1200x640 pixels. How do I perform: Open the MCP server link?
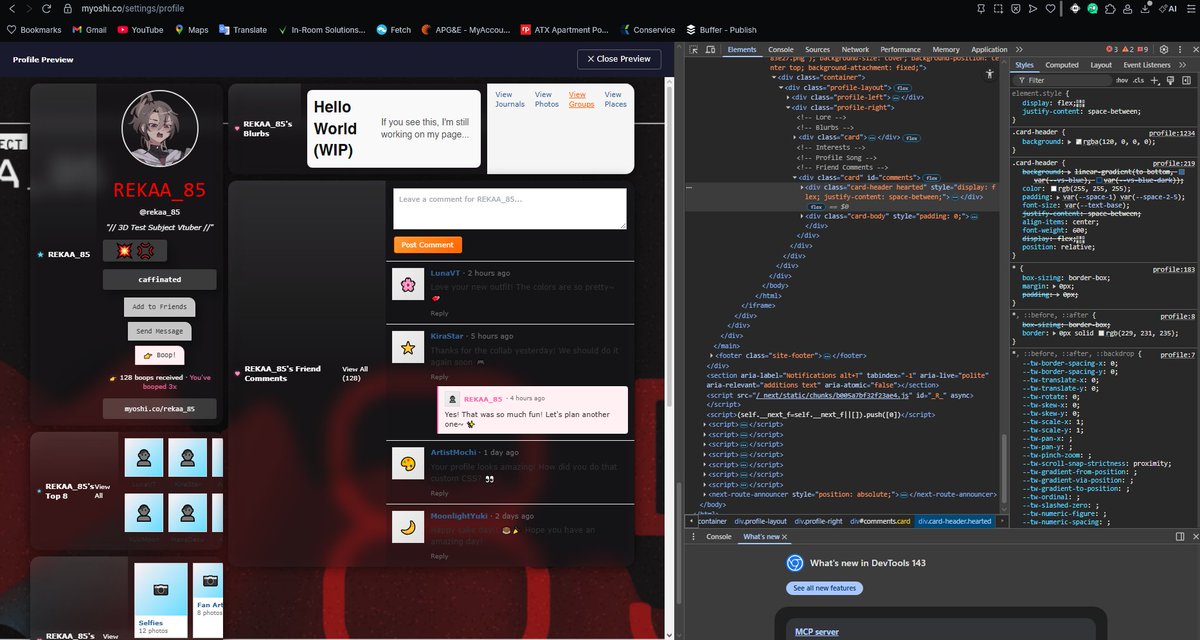(817, 632)
